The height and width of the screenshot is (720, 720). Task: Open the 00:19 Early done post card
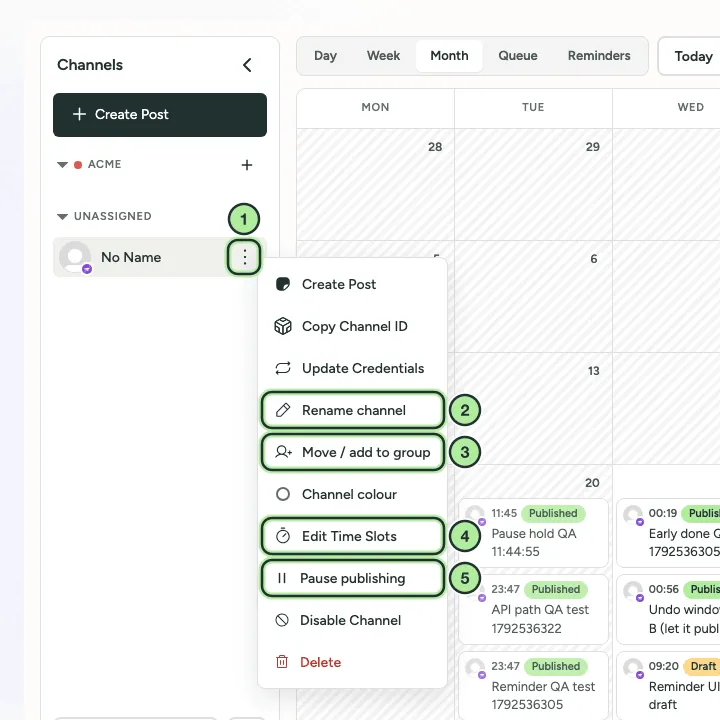[x=669, y=533]
